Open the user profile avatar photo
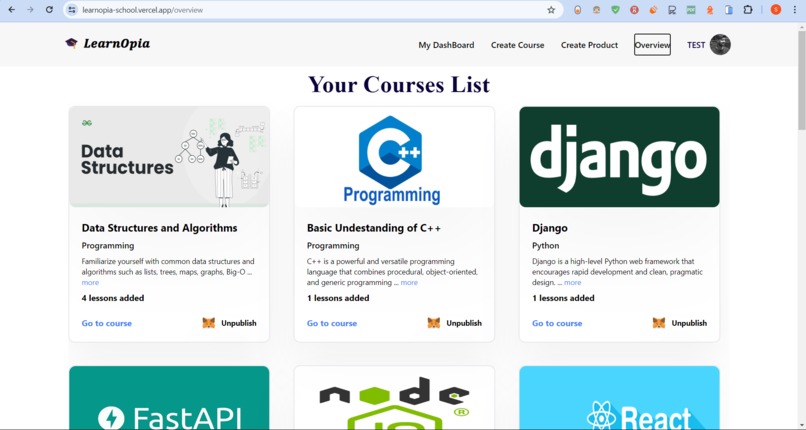The image size is (806, 430). coord(720,45)
